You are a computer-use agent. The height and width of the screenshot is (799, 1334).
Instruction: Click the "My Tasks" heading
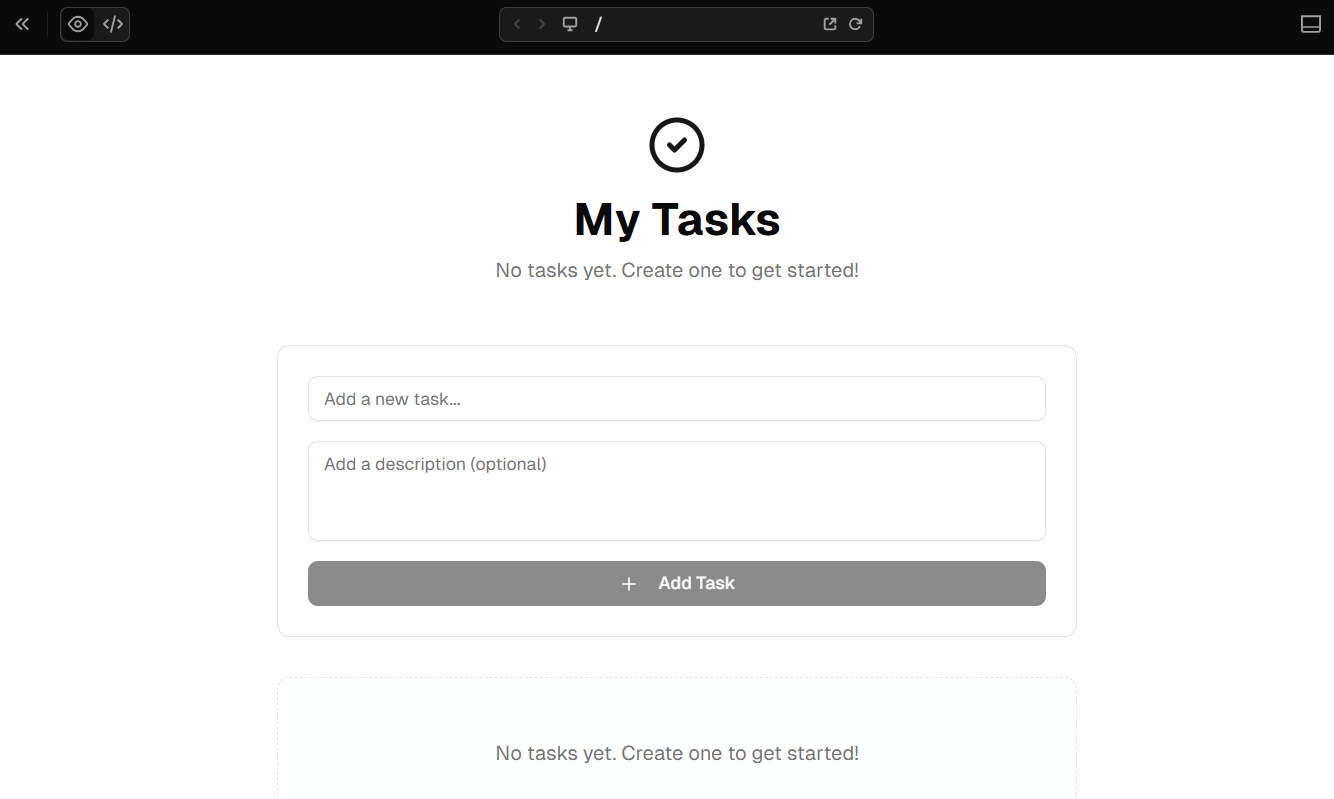coord(677,220)
